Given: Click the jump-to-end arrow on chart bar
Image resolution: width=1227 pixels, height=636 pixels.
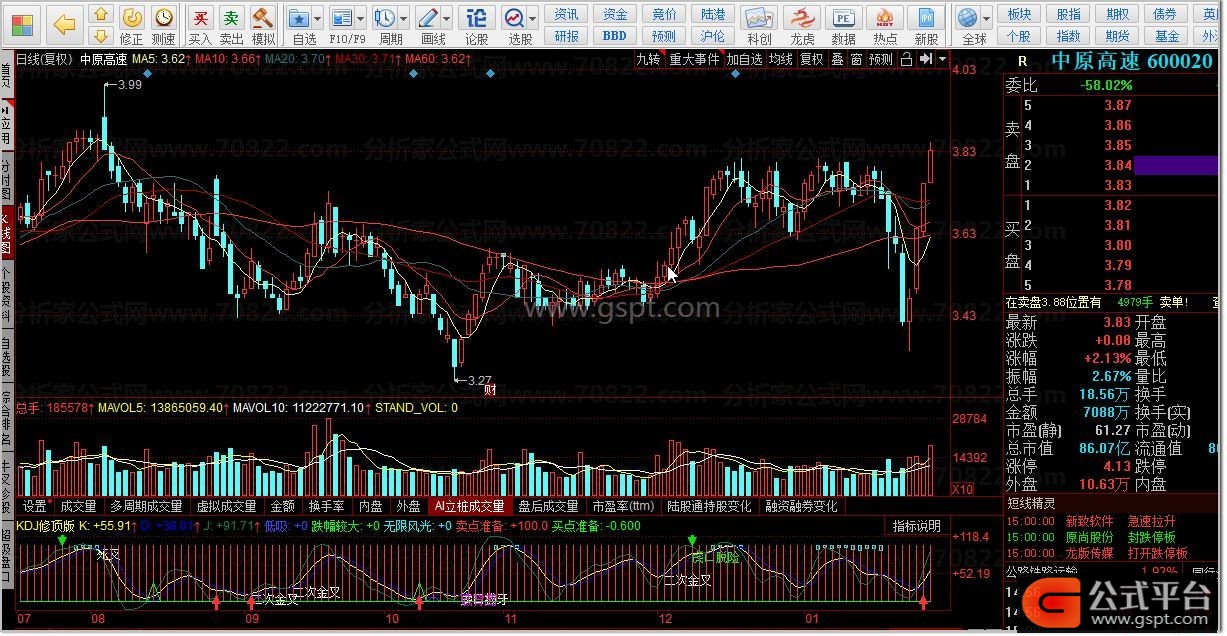Looking at the screenshot, I should 926,59.
